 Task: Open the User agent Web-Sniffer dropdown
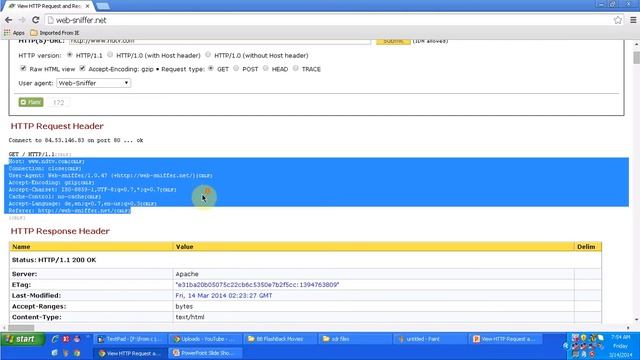[93, 83]
